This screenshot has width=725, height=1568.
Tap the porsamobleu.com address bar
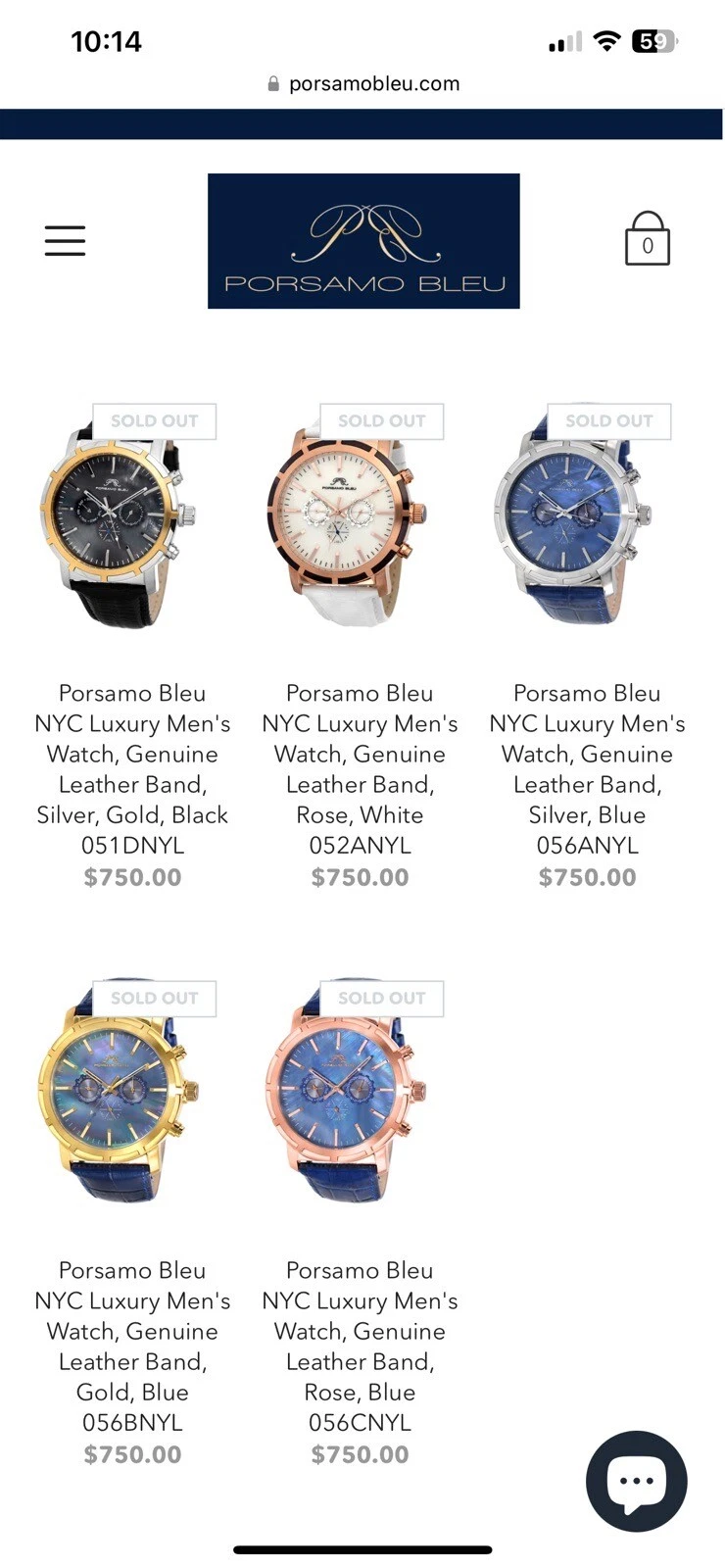click(362, 84)
